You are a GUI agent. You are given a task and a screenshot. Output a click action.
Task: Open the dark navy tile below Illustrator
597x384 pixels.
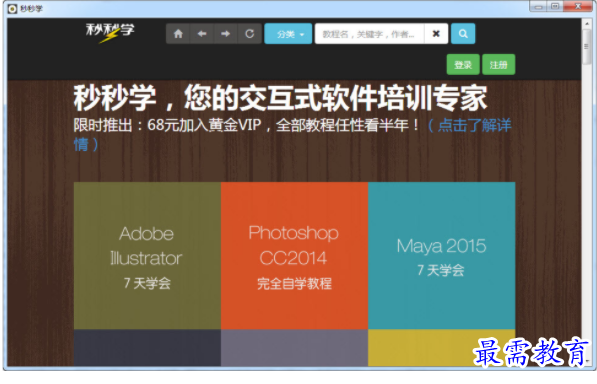pos(147,348)
